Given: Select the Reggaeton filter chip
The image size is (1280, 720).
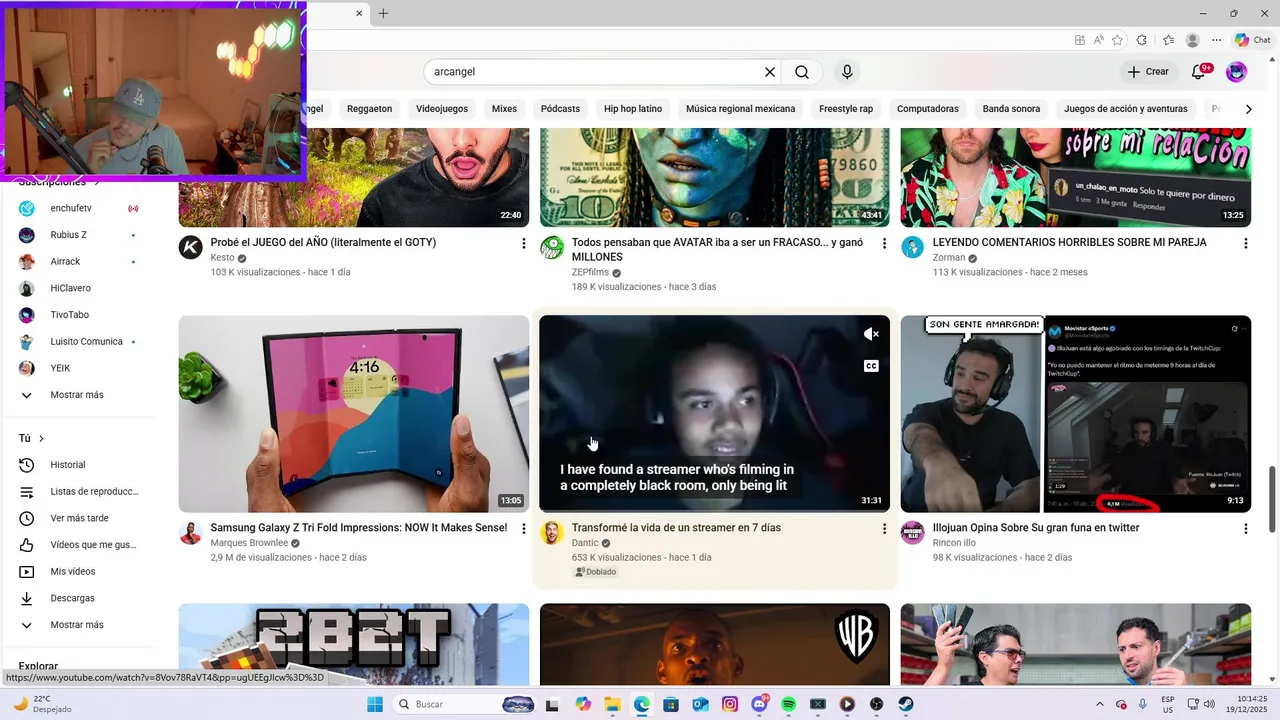Looking at the screenshot, I should click(x=369, y=109).
